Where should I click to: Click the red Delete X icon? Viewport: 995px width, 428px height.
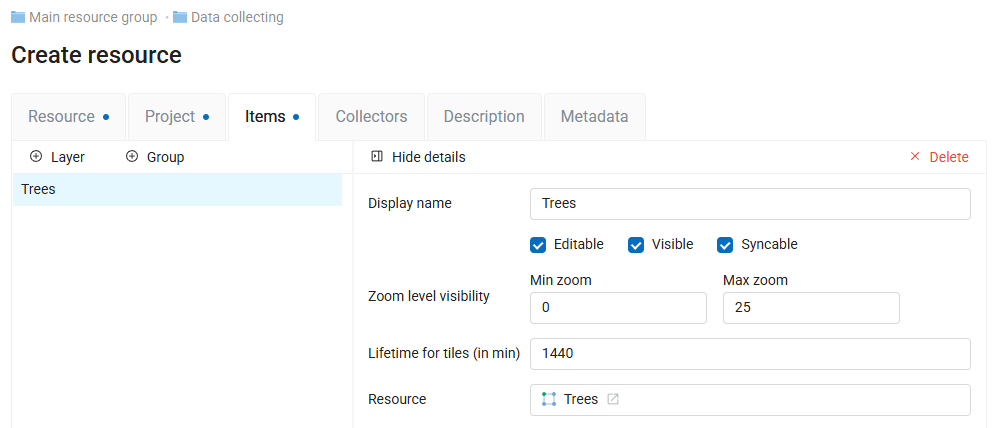(915, 157)
